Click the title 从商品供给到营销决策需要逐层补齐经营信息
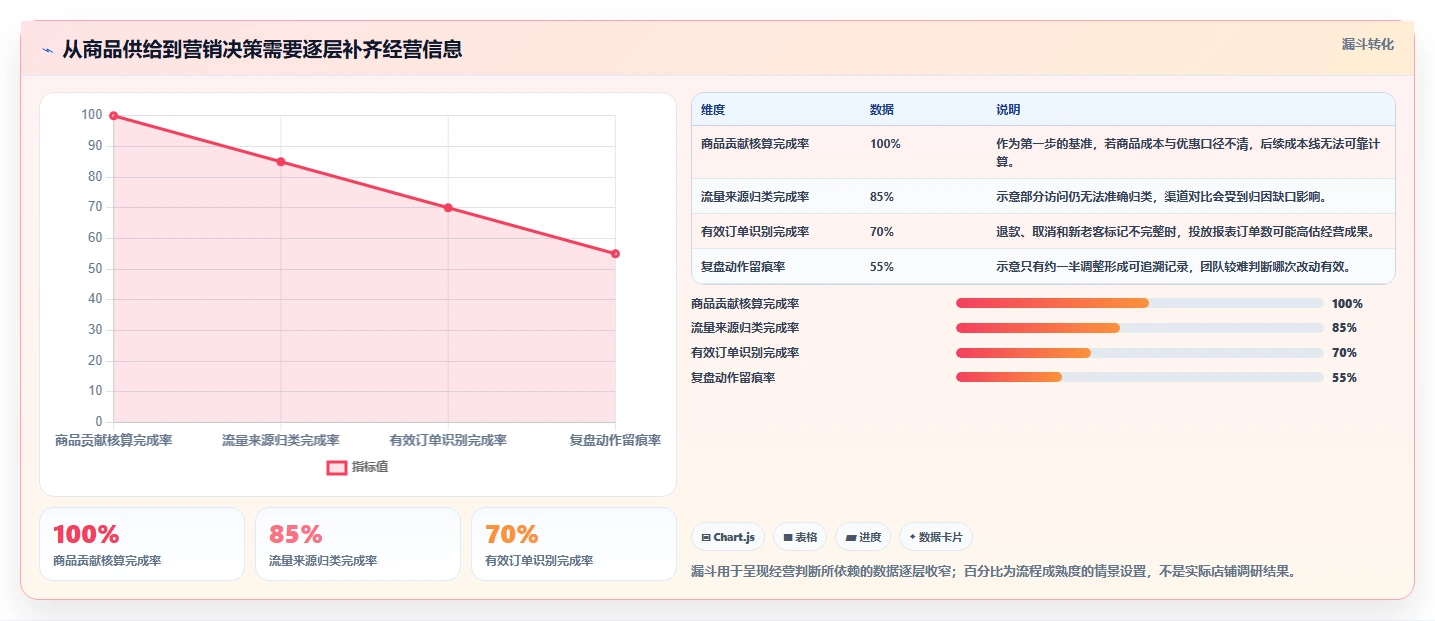This screenshot has height=621, width=1435. pos(262,50)
